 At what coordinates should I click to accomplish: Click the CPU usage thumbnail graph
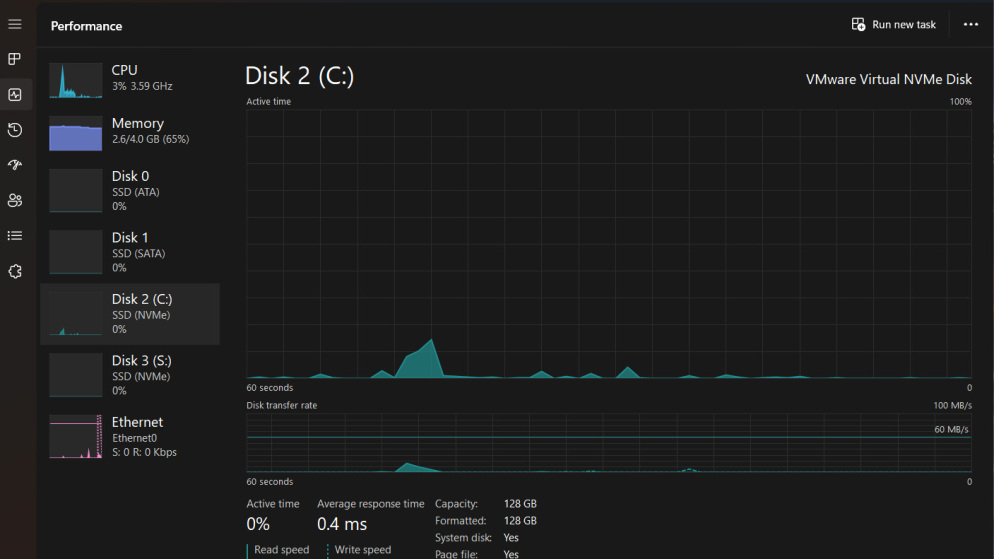[75, 80]
